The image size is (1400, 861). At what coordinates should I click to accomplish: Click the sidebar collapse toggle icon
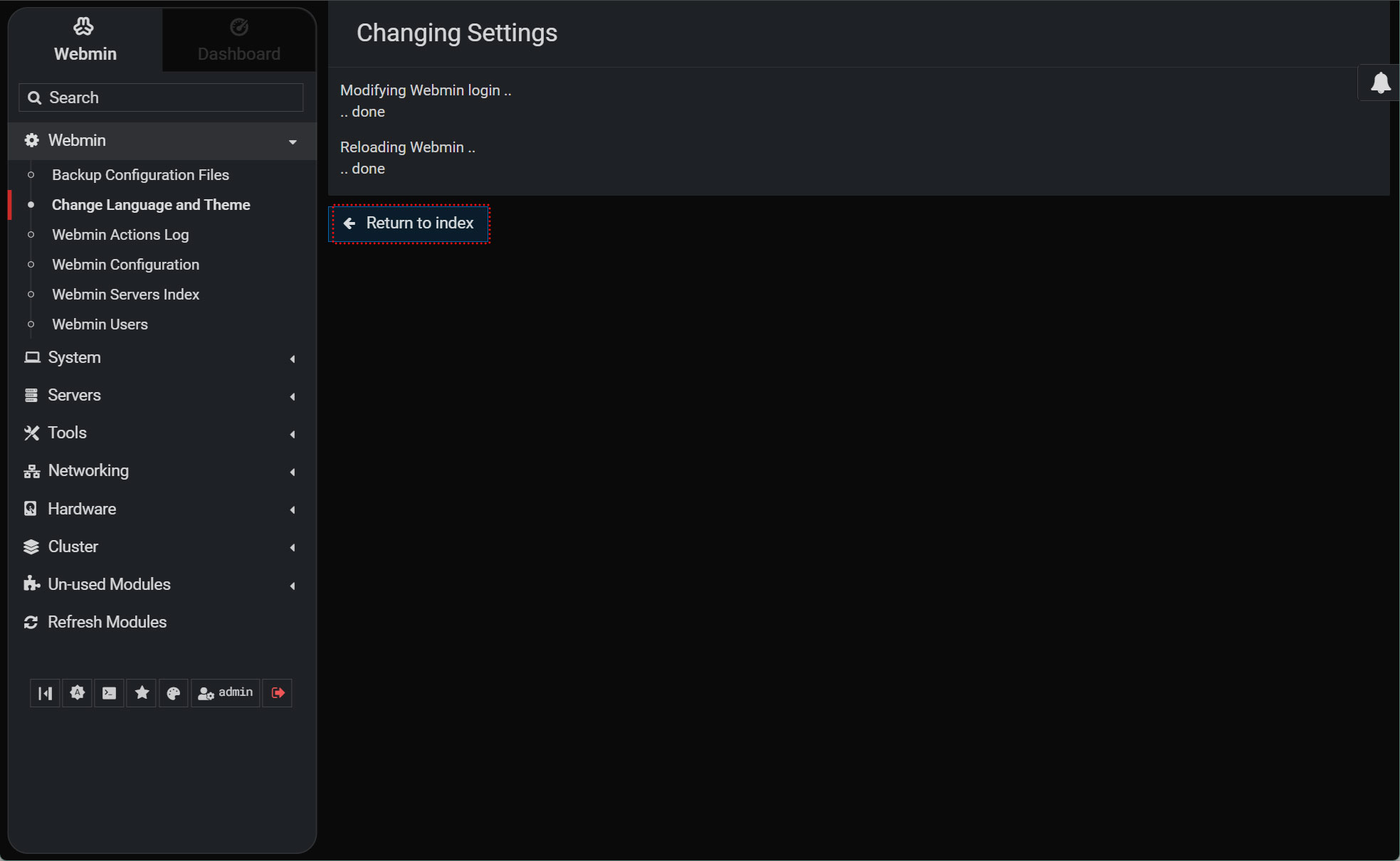(x=45, y=693)
